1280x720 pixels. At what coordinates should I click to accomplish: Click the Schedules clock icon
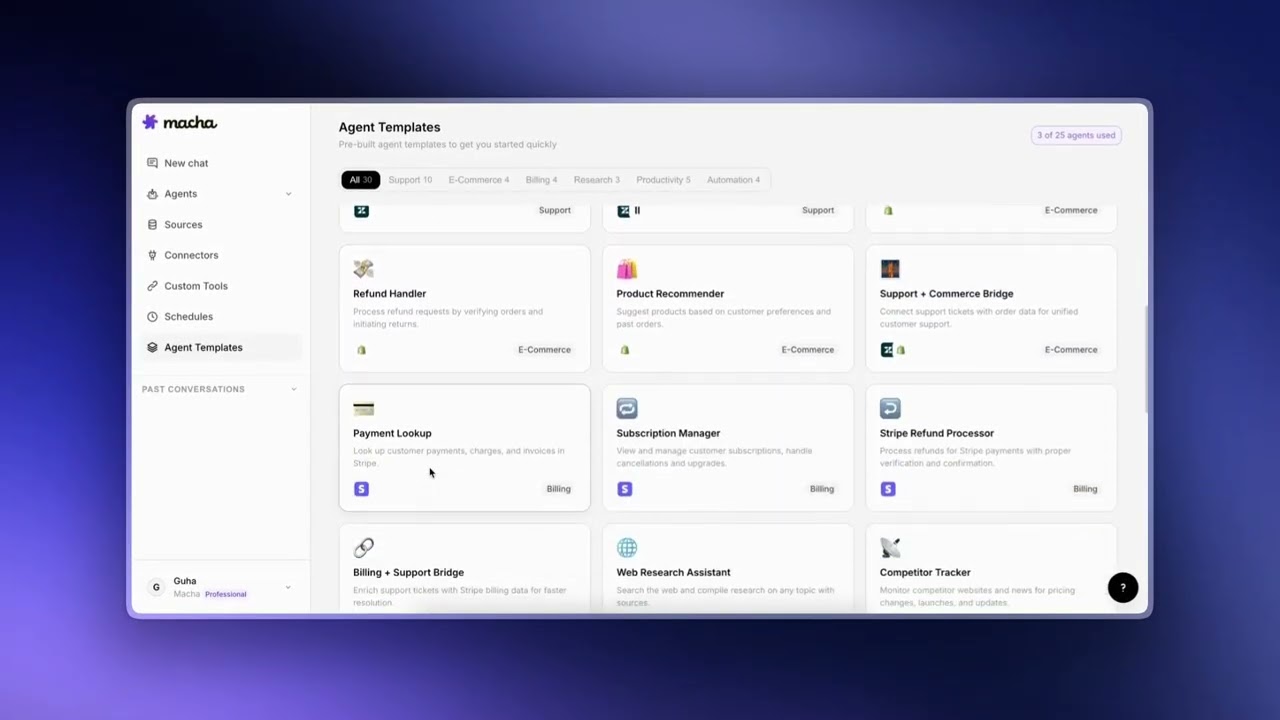pos(152,317)
